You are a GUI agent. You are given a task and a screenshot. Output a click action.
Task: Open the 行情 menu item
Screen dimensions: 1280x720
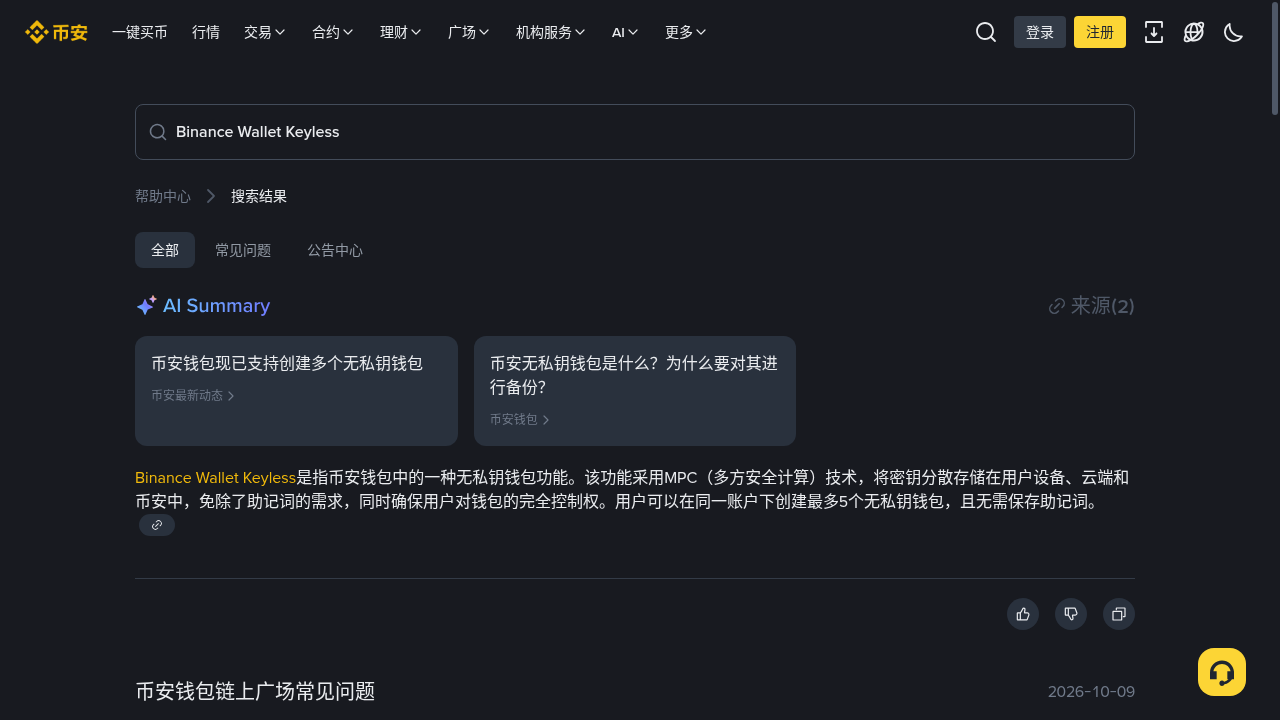[206, 32]
